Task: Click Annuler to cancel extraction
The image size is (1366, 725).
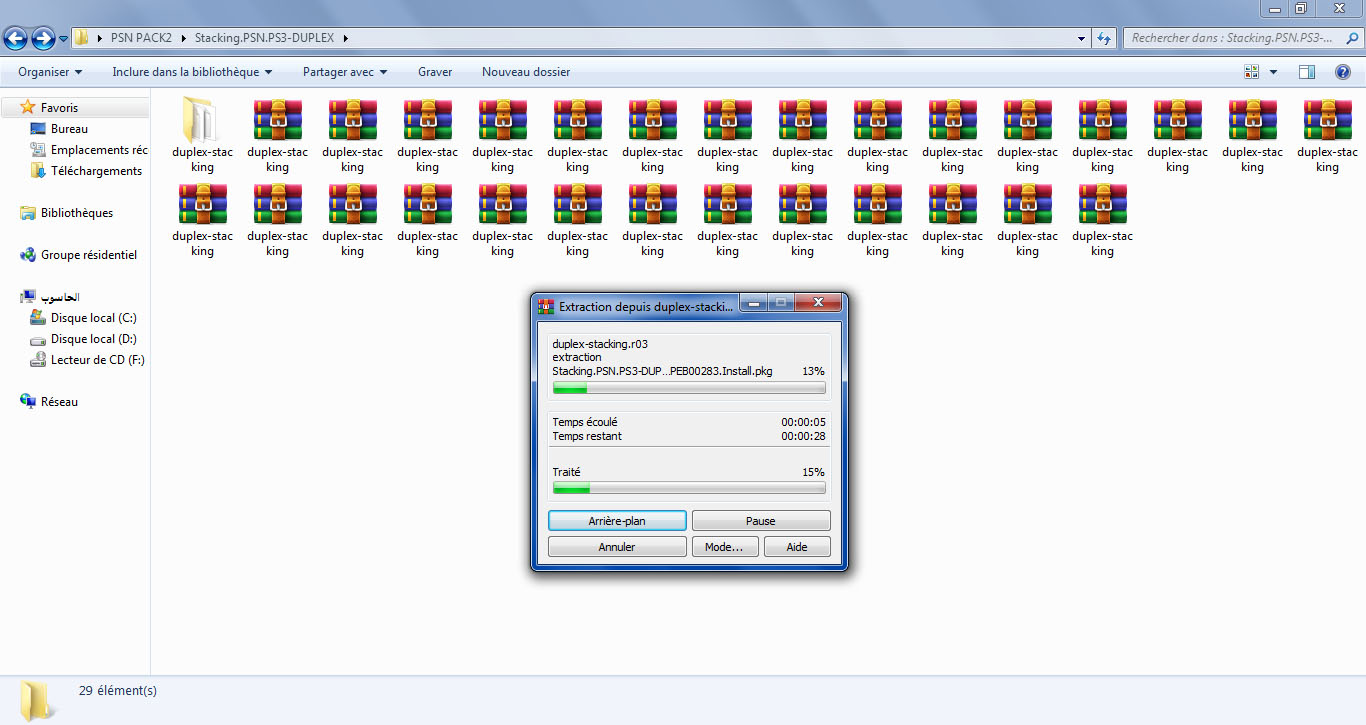Action: click(617, 547)
